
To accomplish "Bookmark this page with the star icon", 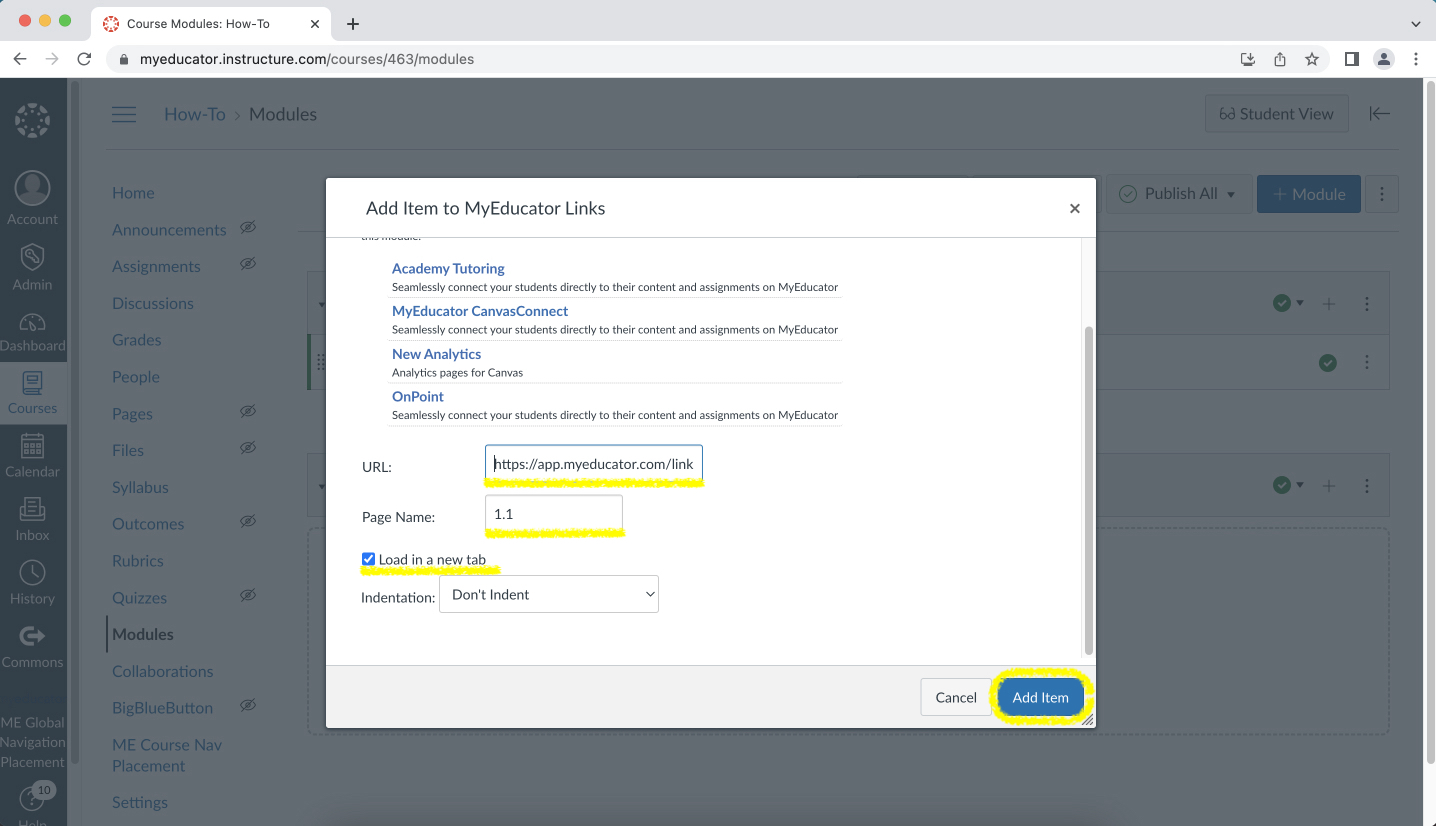I will (x=1312, y=59).
